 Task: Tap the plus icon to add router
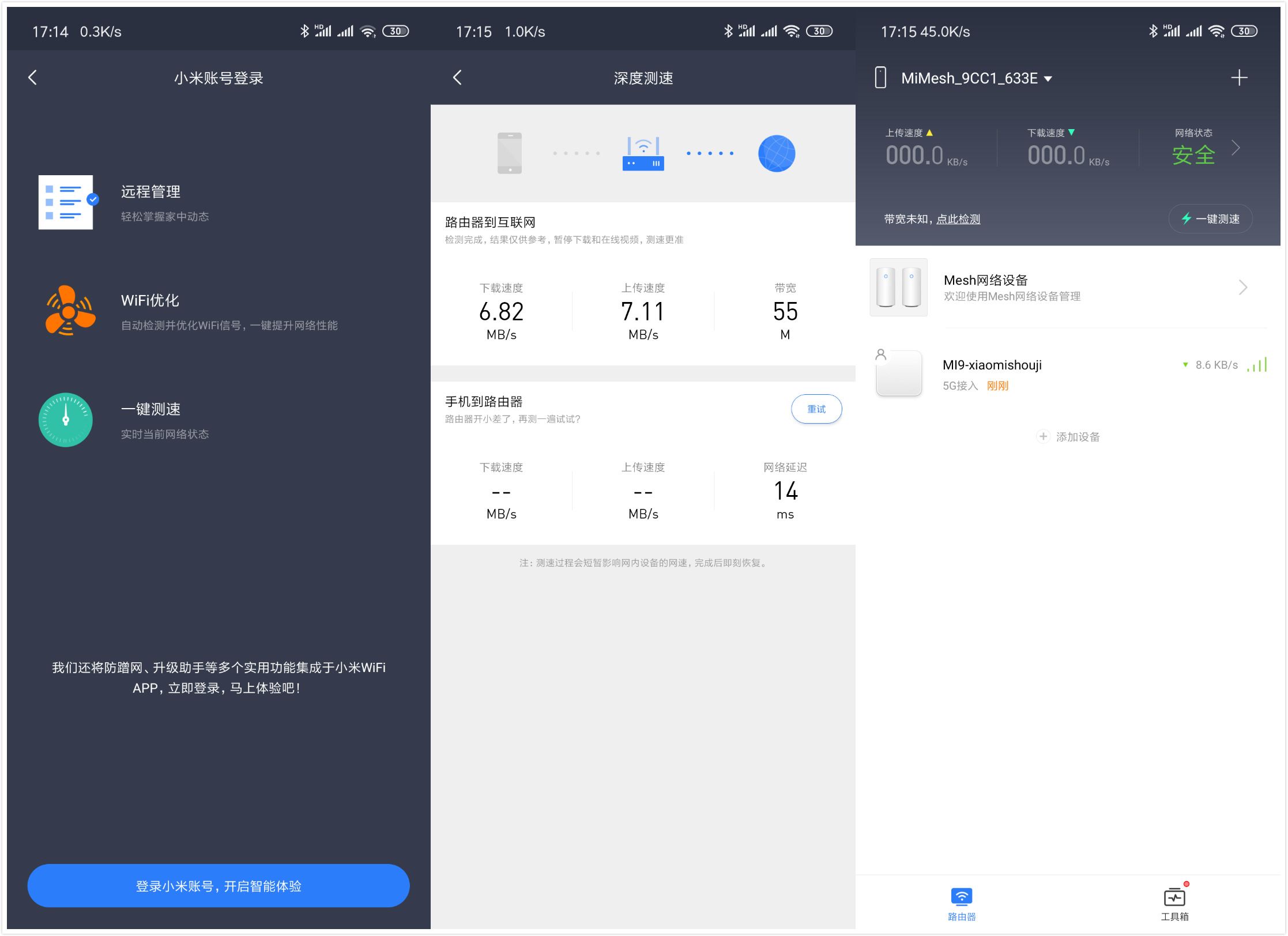click(1239, 78)
